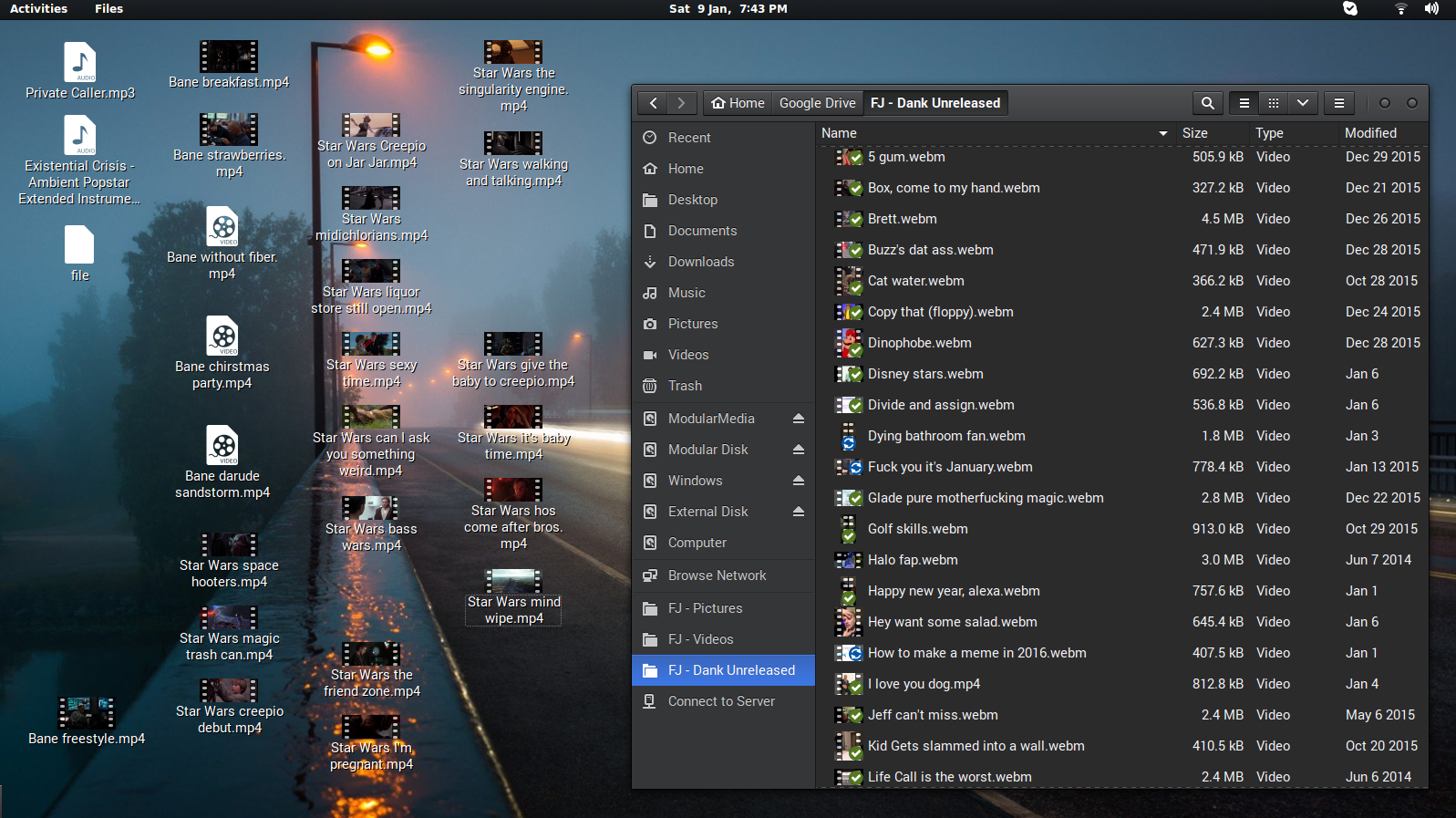Select the Dinophobe.webm file
Screen dimensions: 1456x818
tap(919, 343)
